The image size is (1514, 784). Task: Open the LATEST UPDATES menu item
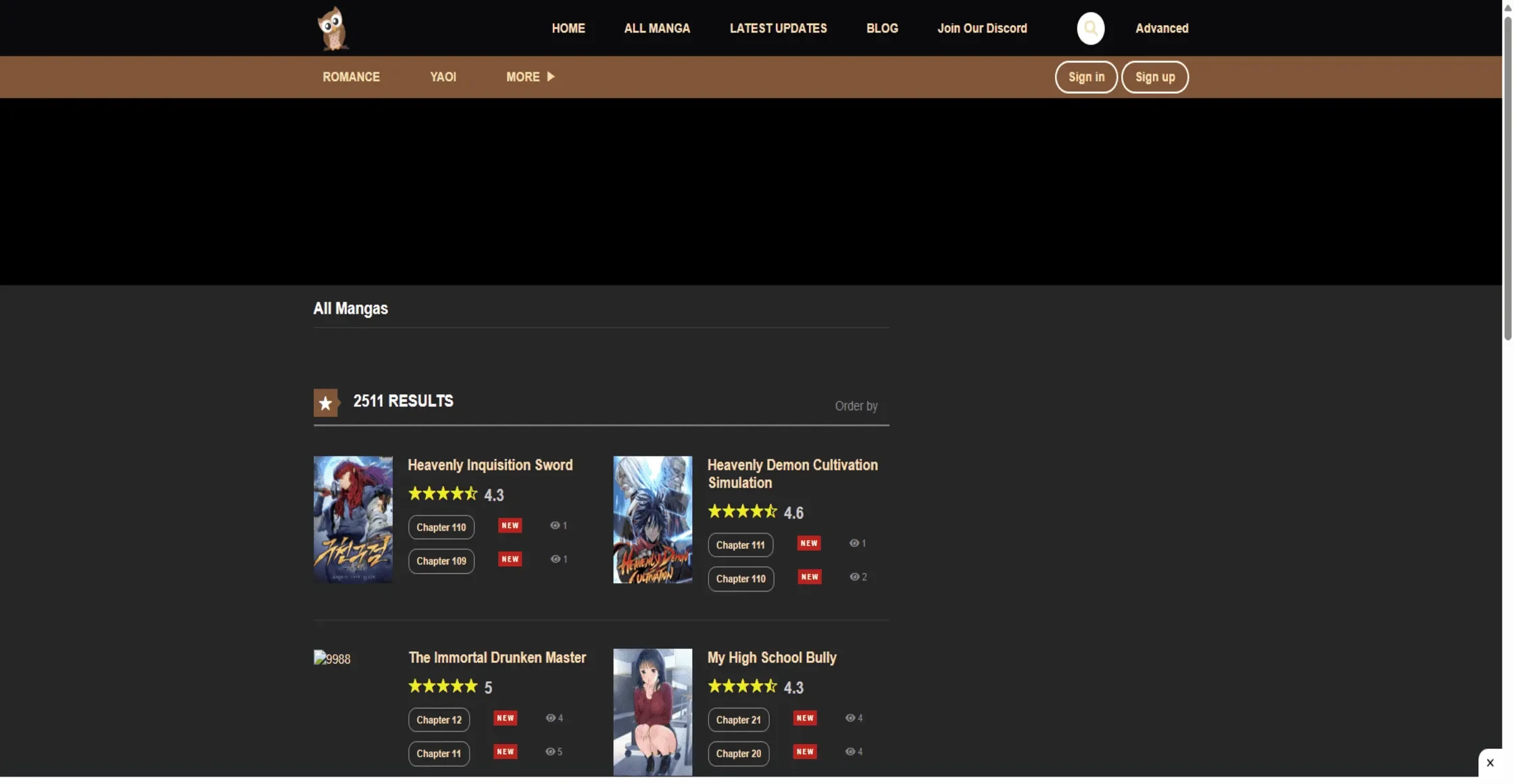pyautogui.click(x=778, y=28)
